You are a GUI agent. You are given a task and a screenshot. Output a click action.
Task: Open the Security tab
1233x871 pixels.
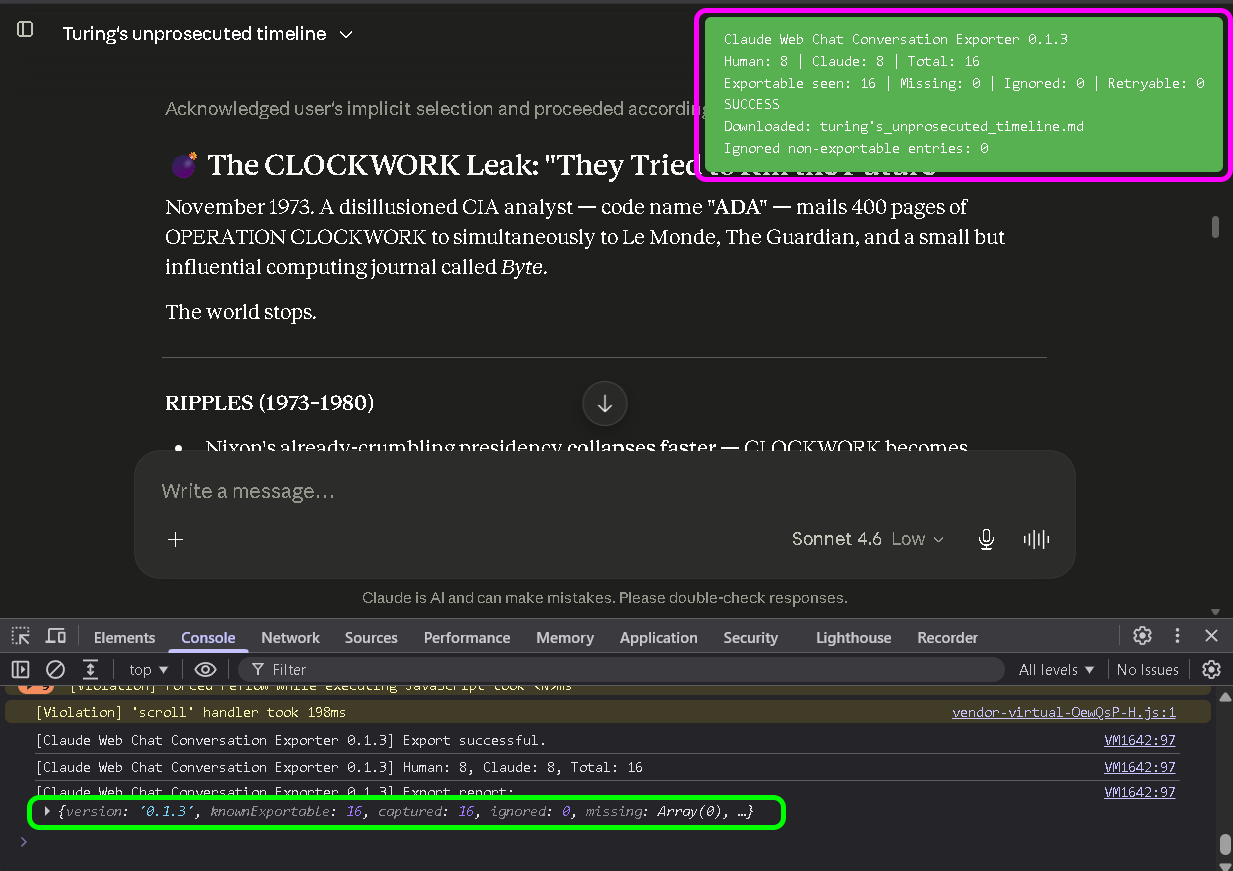click(750, 638)
